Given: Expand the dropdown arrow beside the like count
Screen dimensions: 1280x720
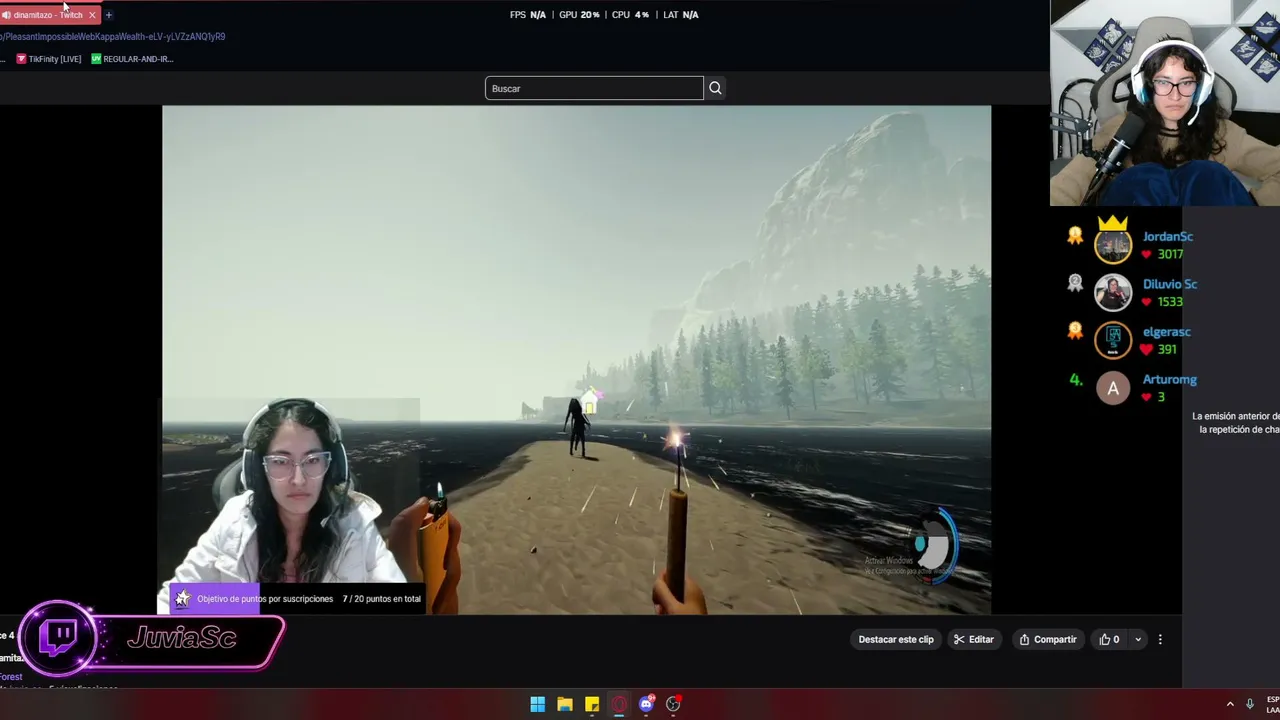Looking at the screenshot, I should tap(1138, 639).
